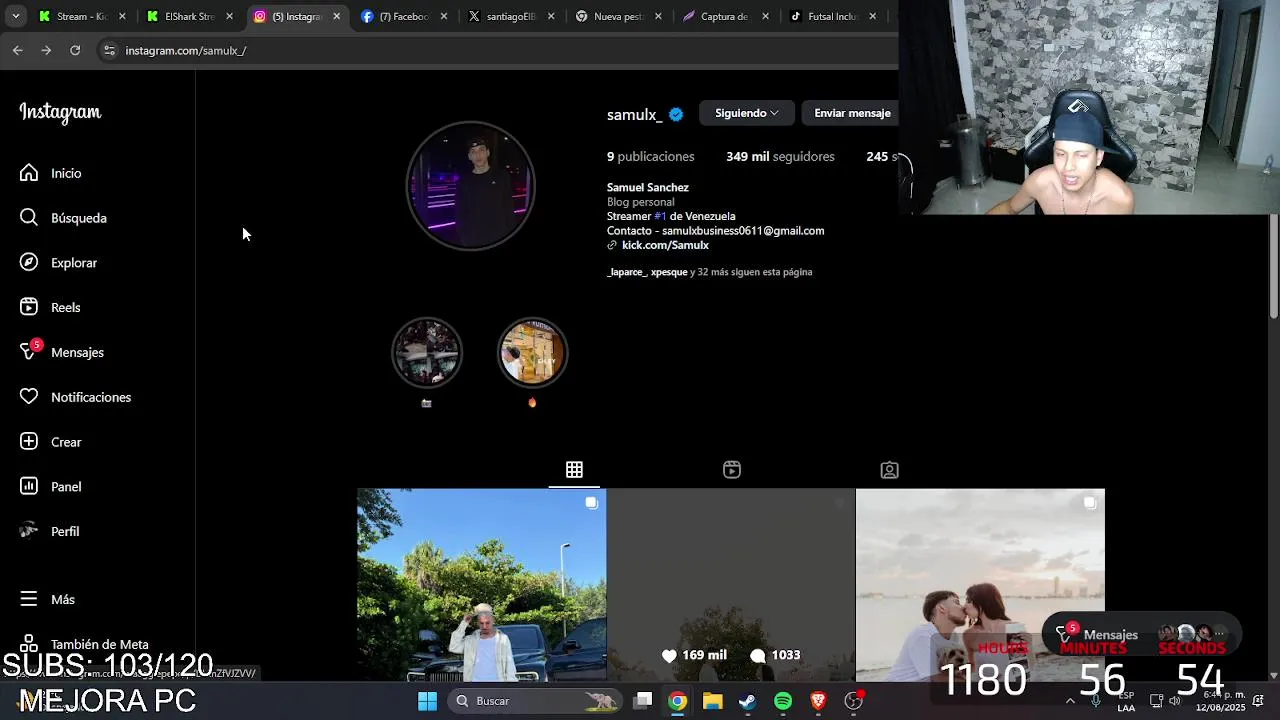Screen dimensions: 1280x720
Task: Open Windows Start button
Action: 427,701
